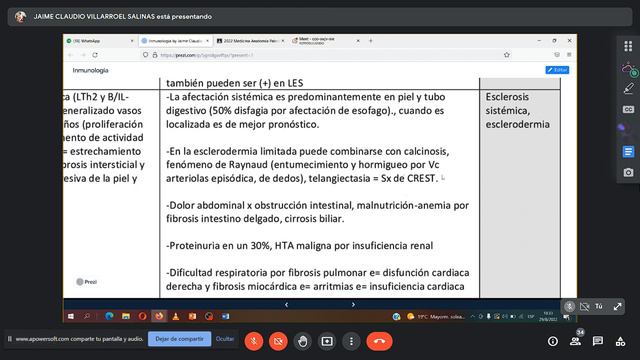Click cloud recording icon in sidebar
The image size is (640, 360).
628,69
